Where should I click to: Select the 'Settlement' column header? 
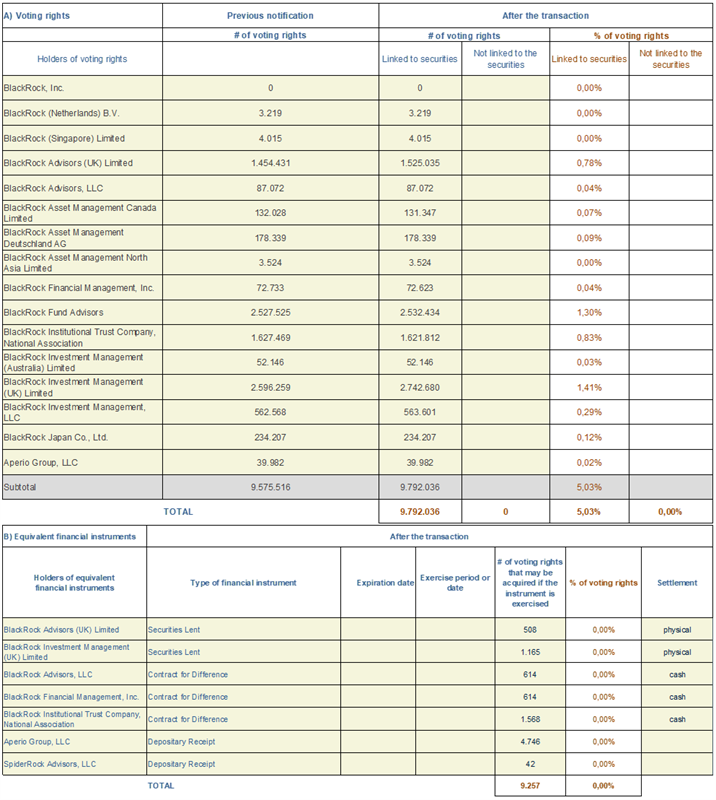coord(677,583)
